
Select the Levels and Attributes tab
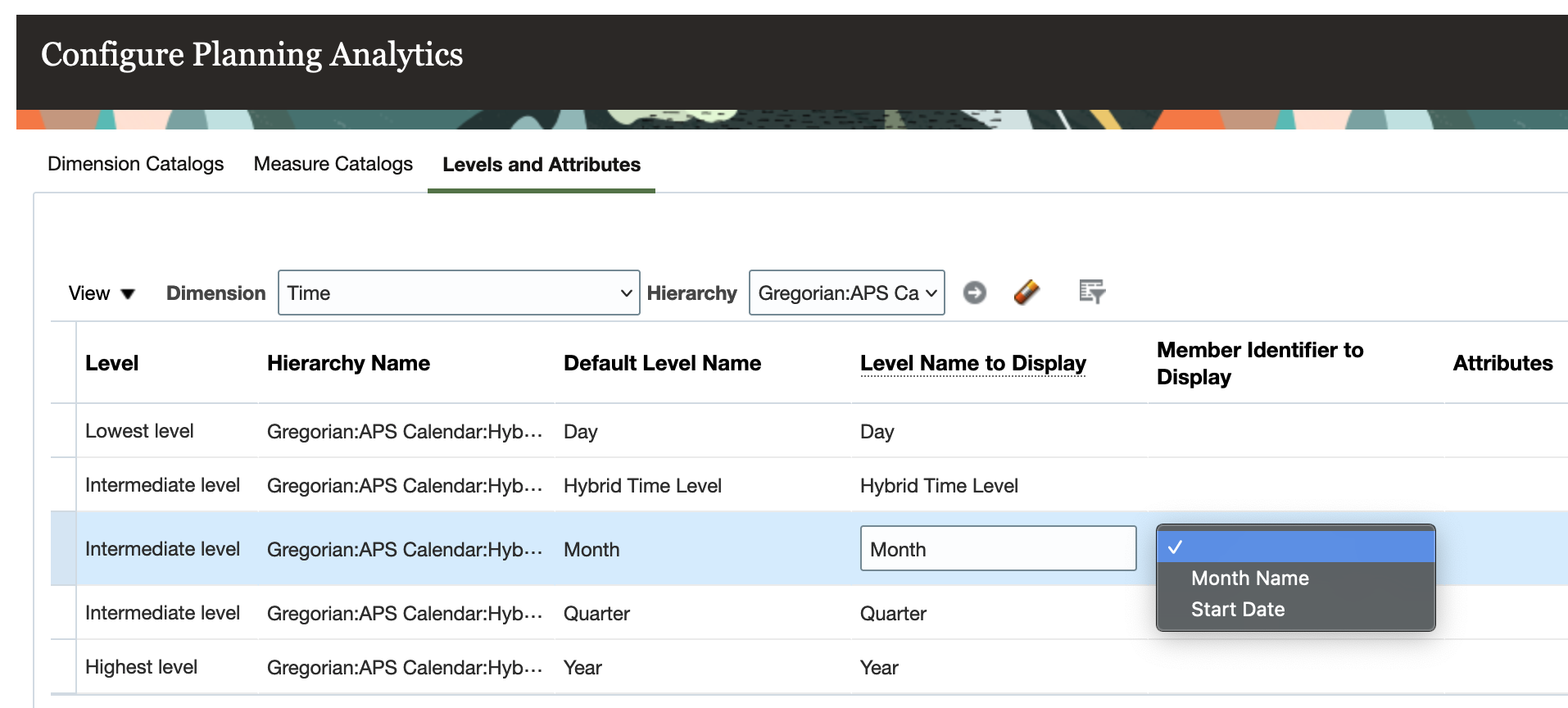(x=541, y=165)
